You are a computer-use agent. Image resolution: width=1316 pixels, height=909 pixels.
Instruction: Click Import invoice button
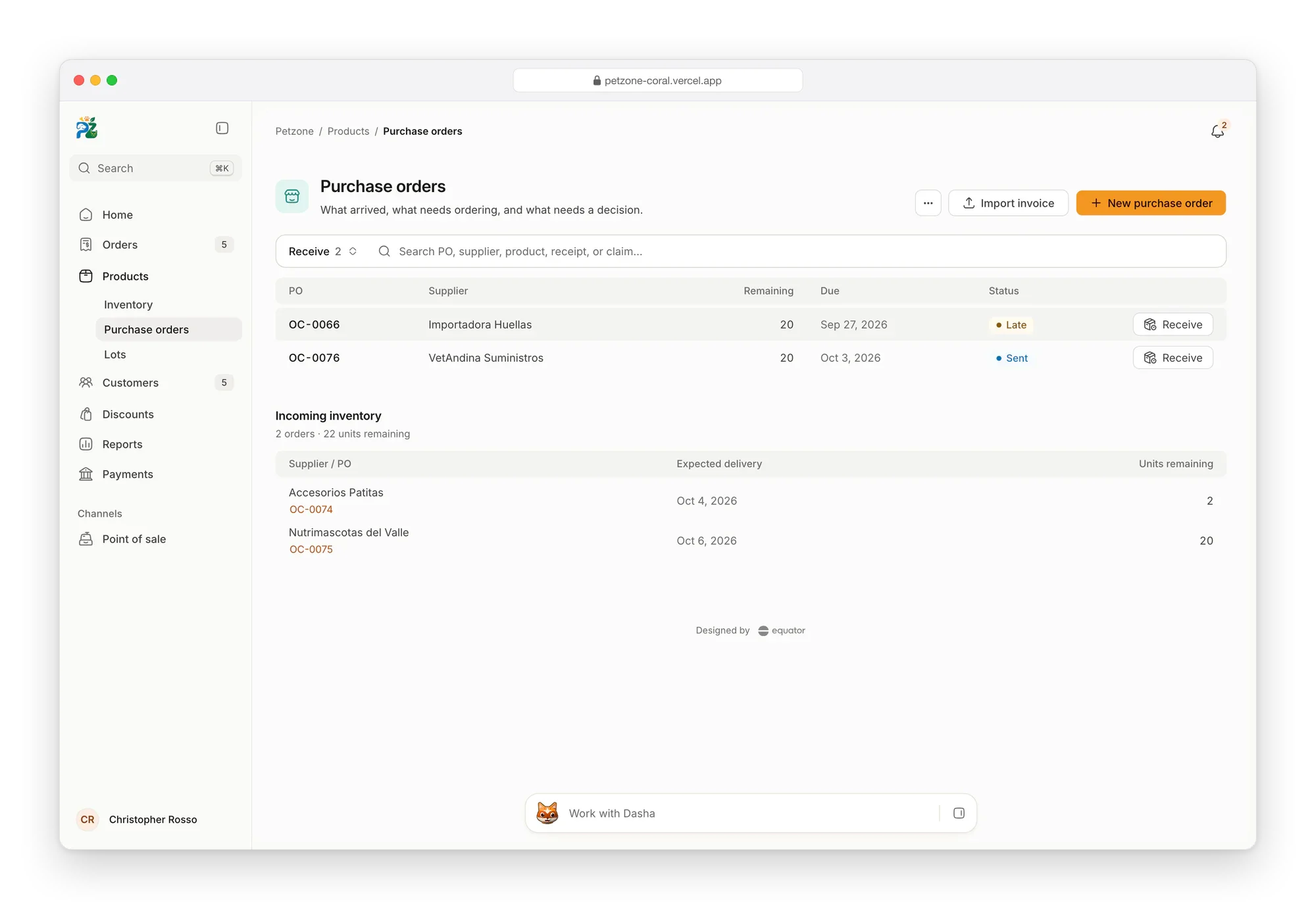[1009, 203]
